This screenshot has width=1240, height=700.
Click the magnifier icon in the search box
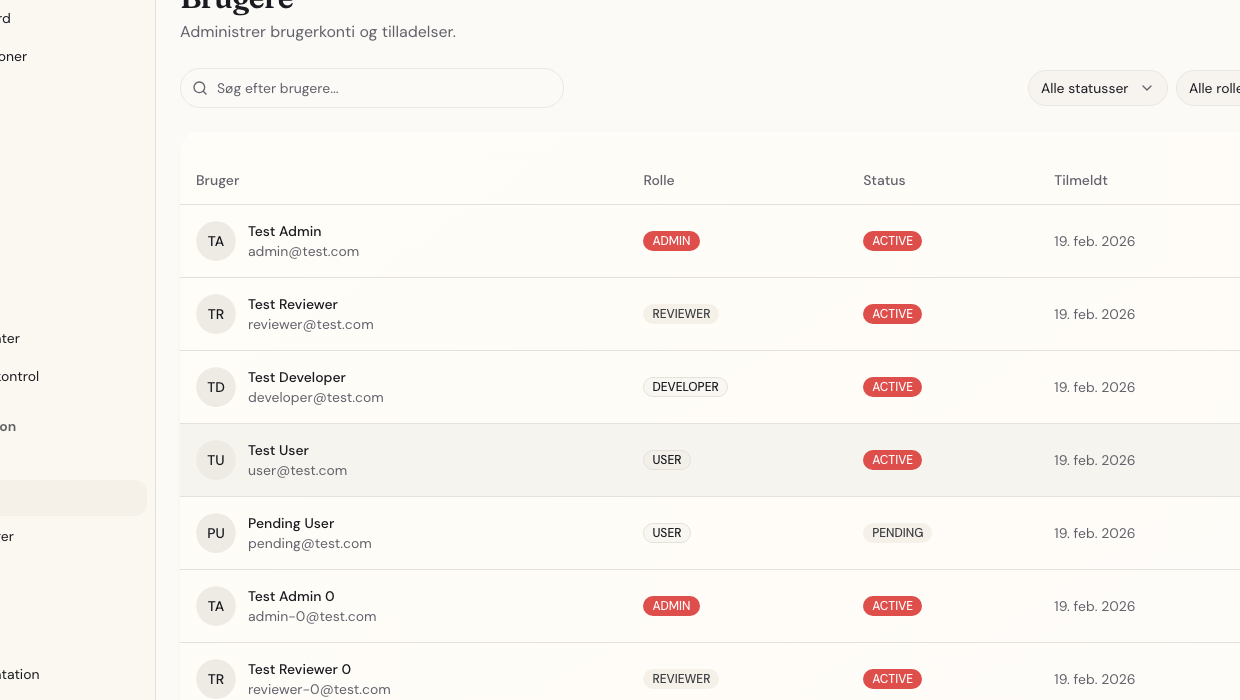pyautogui.click(x=200, y=88)
